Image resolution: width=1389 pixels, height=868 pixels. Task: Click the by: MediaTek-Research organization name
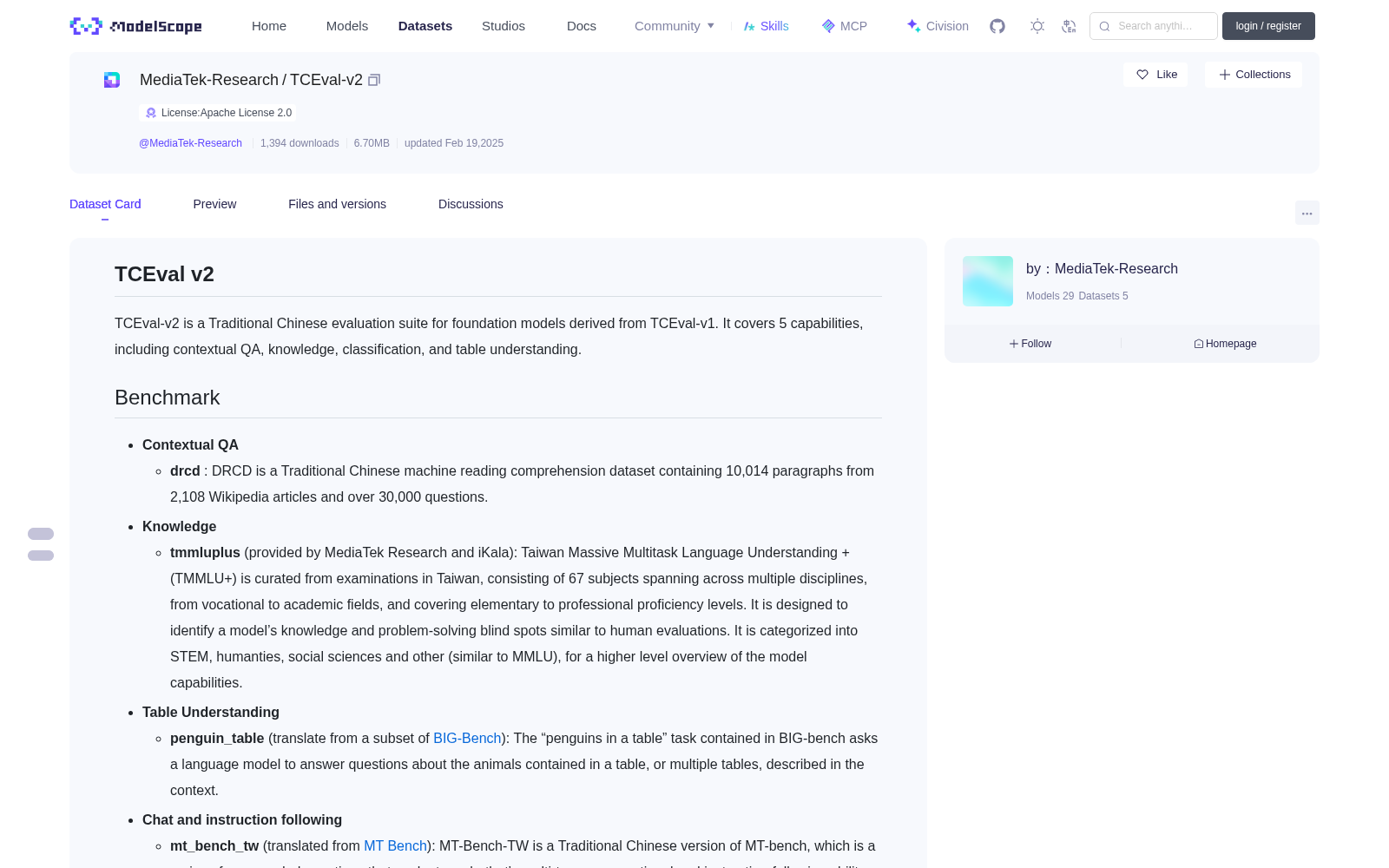point(1116,269)
